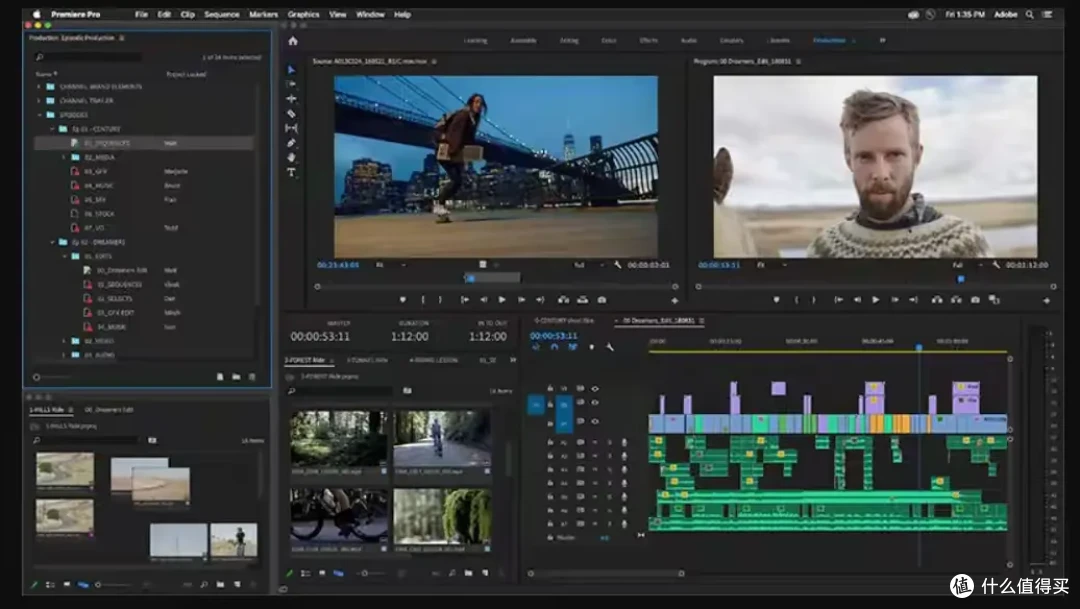Expand the CHANNEL BRAND ELEMENTS bin
This screenshot has width=1080, height=609.
pyautogui.click(x=39, y=87)
